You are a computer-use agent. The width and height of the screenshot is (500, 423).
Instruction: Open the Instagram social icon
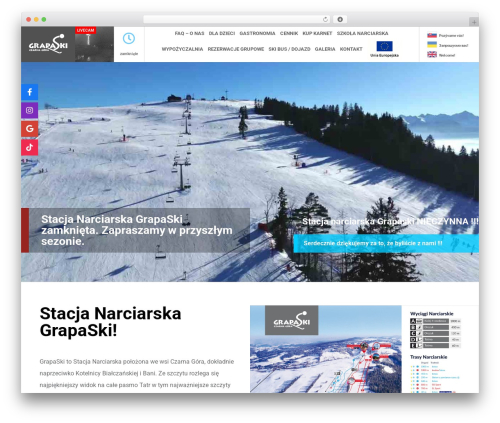pyautogui.click(x=29, y=110)
